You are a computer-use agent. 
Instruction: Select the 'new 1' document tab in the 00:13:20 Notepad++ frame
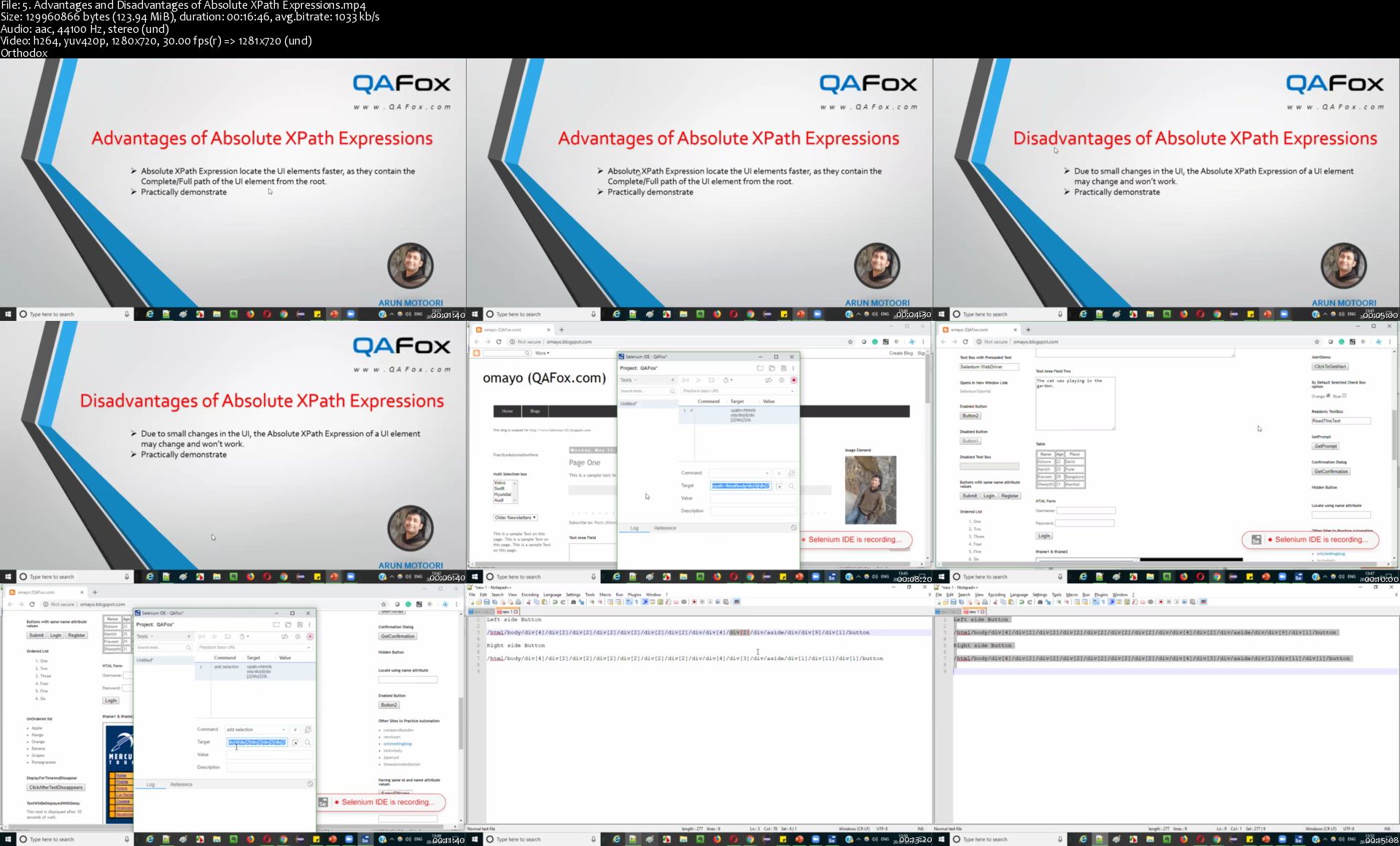[507, 612]
